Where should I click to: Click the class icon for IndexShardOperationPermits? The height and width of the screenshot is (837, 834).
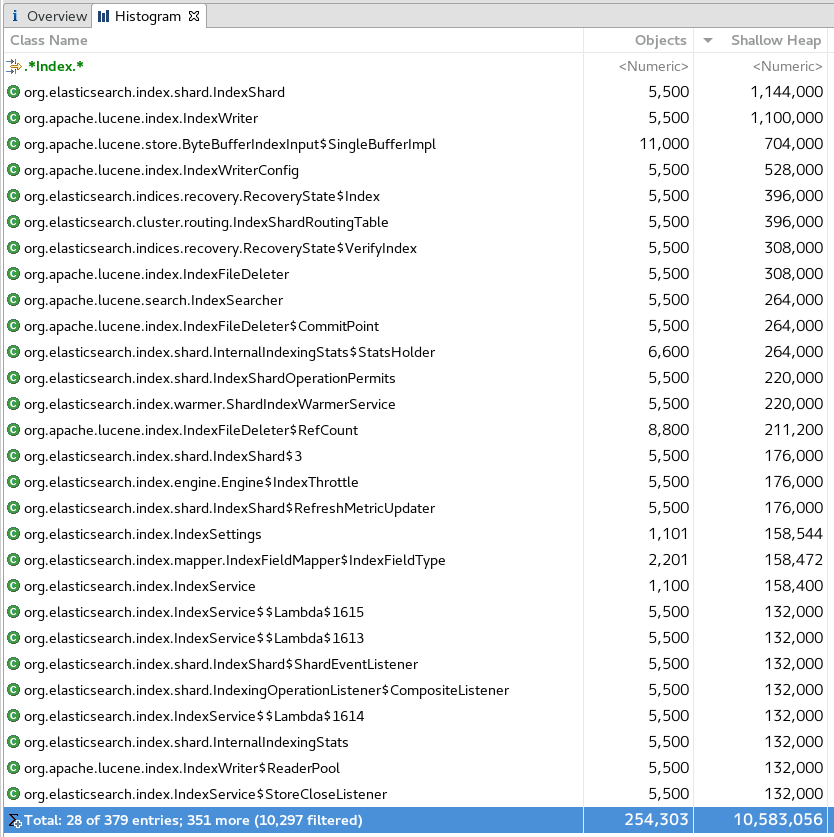[13, 378]
